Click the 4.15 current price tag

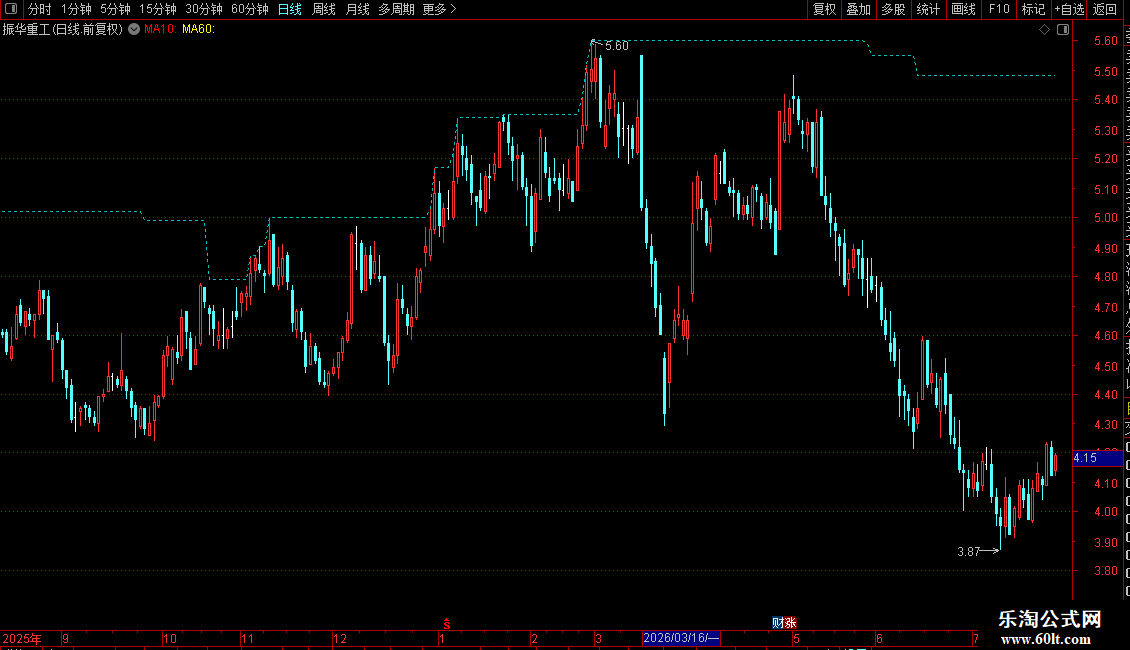tap(1098, 458)
